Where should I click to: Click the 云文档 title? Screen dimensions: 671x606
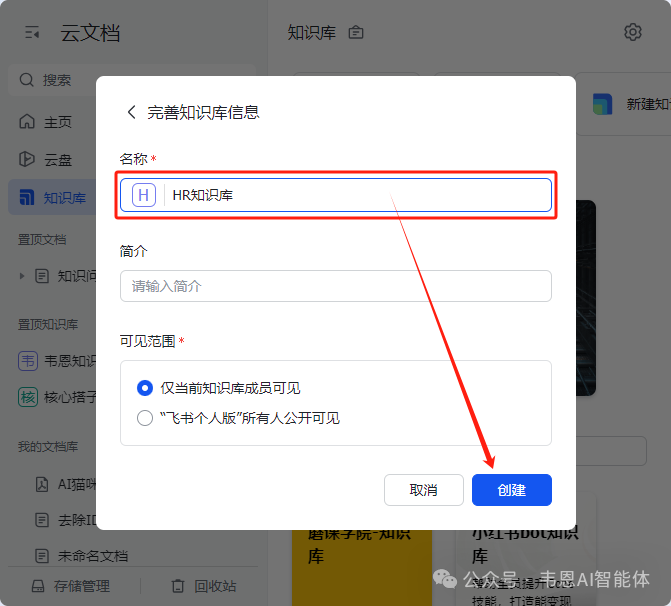coord(90,33)
